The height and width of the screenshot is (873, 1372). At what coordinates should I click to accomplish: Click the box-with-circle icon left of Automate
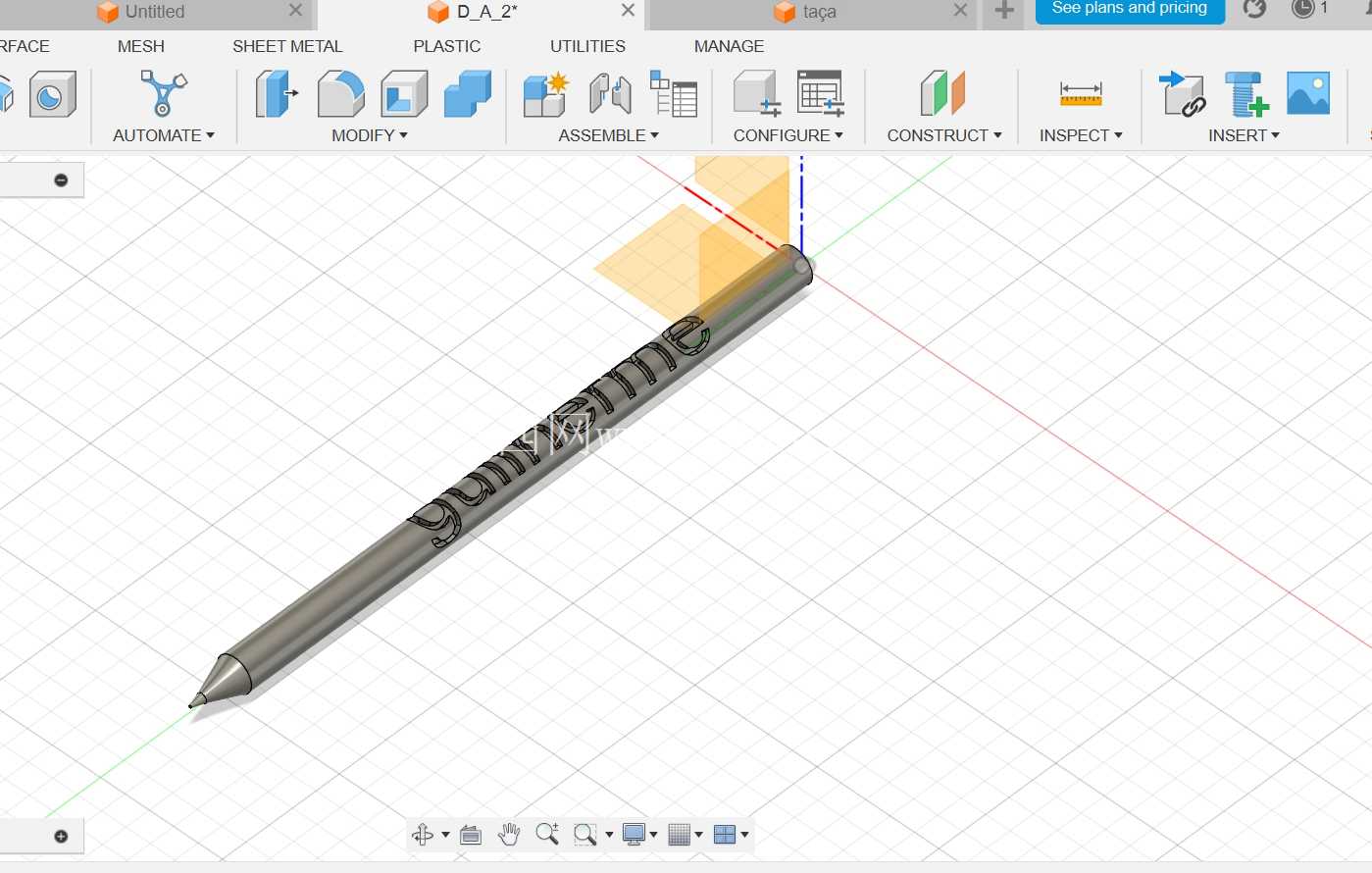52,94
